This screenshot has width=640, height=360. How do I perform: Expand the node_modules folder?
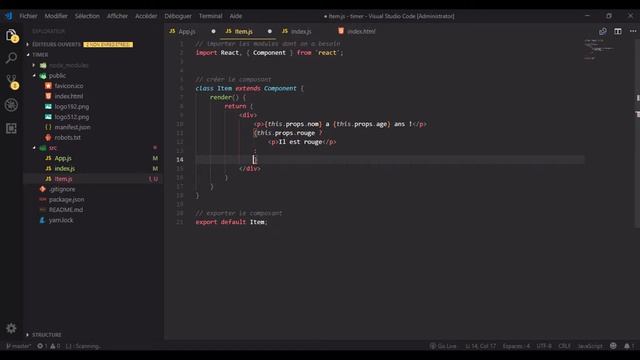69,65
